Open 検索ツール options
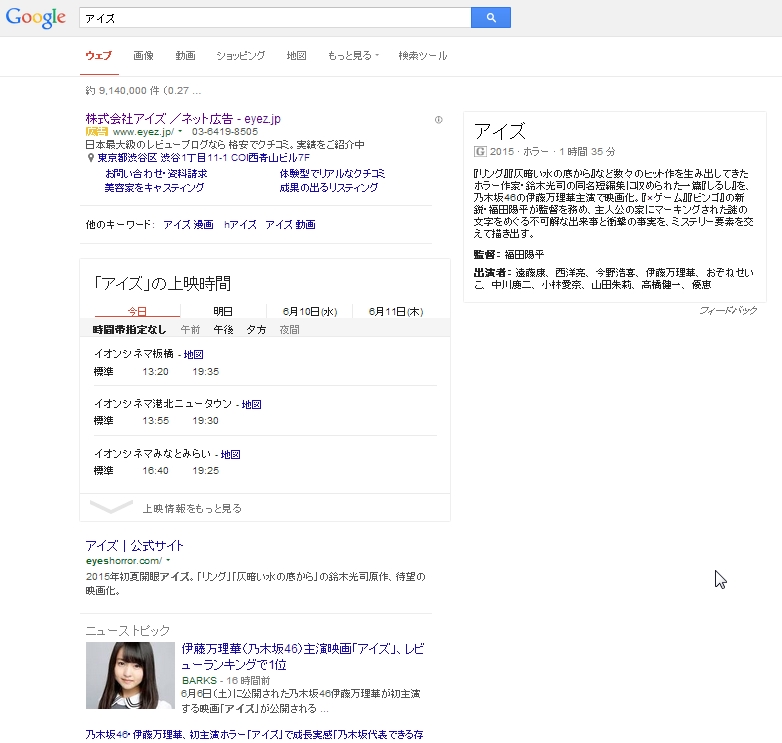 [423, 56]
